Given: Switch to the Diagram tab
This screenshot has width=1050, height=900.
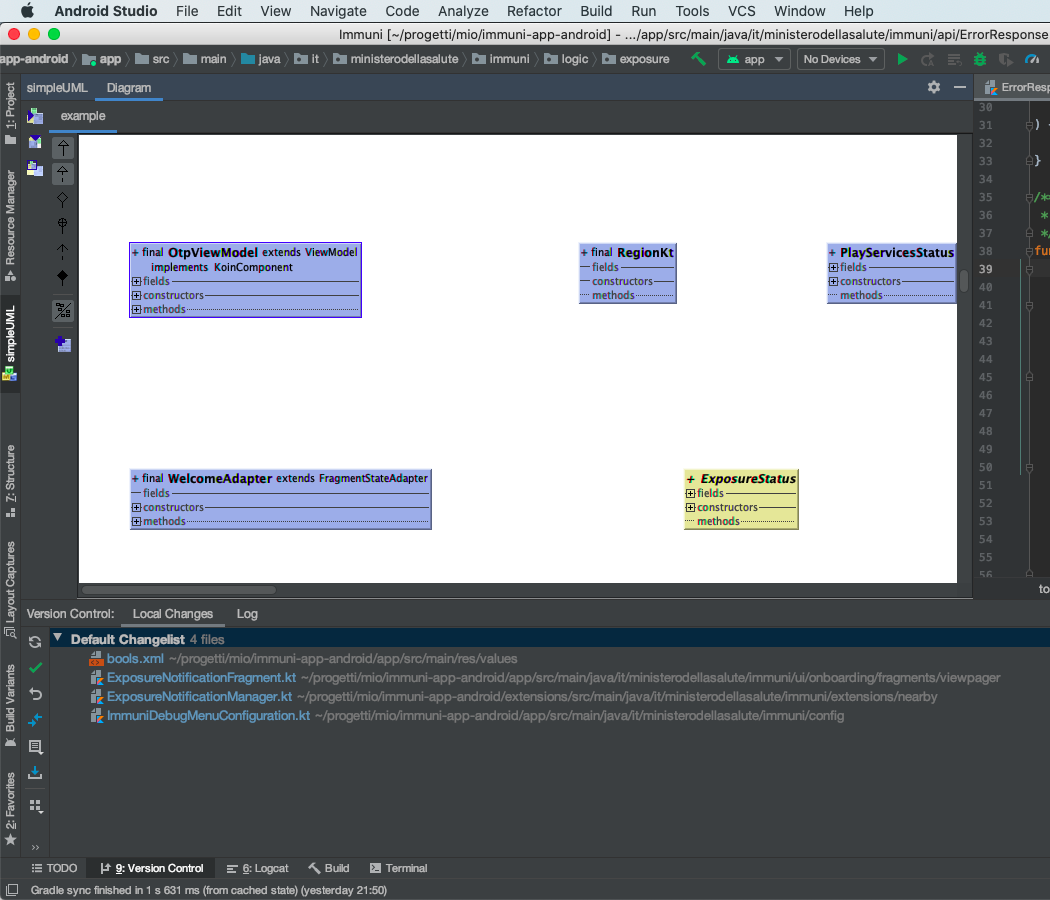Looking at the screenshot, I should (x=129, y=88).
